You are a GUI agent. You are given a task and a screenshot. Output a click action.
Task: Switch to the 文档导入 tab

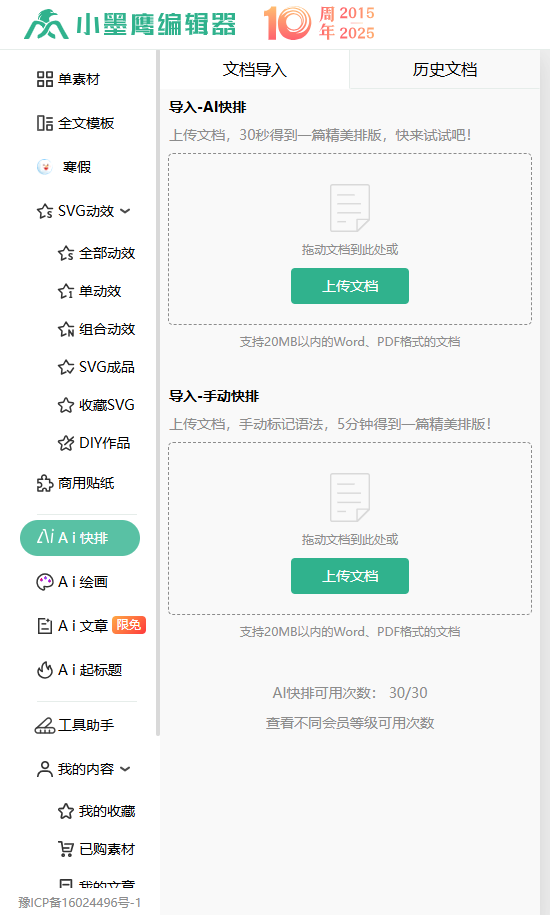tap(255, 69)
